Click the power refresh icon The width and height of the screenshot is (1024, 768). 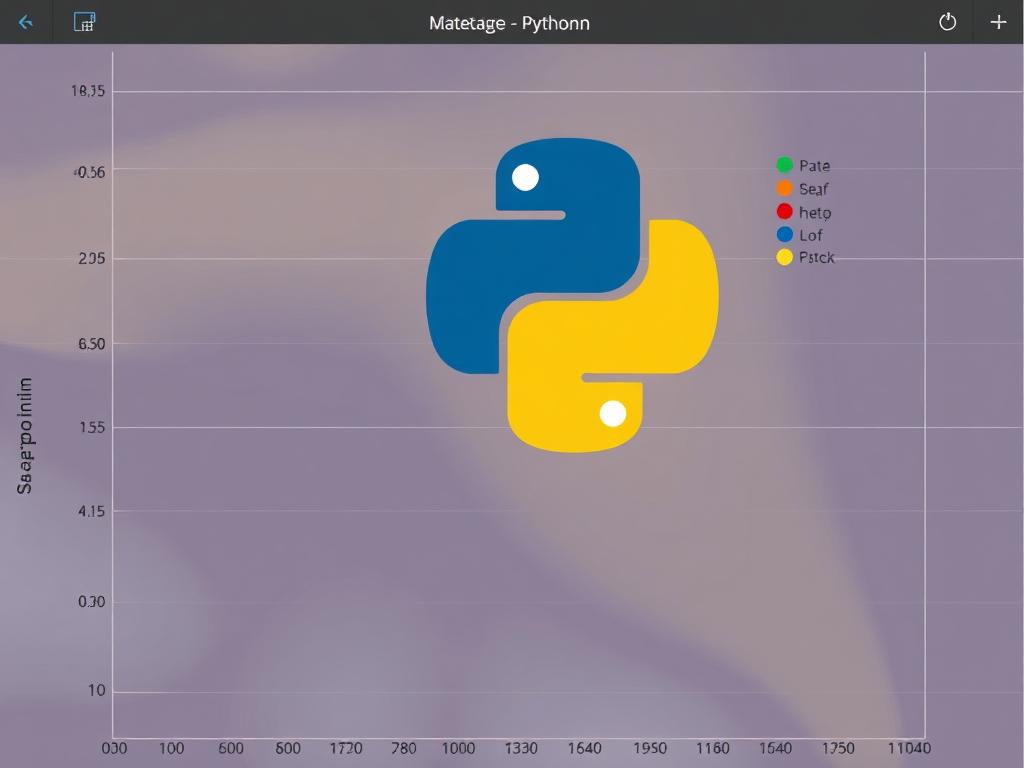(x=947, y=22)
